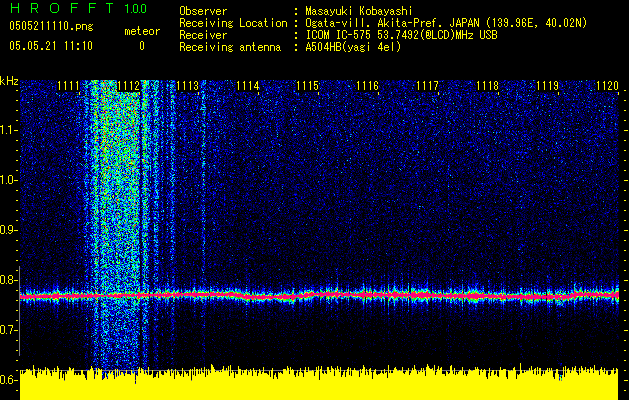Click the 1113 time marker
This screenshot has height=400, width=629.
[x=188, y=86]
